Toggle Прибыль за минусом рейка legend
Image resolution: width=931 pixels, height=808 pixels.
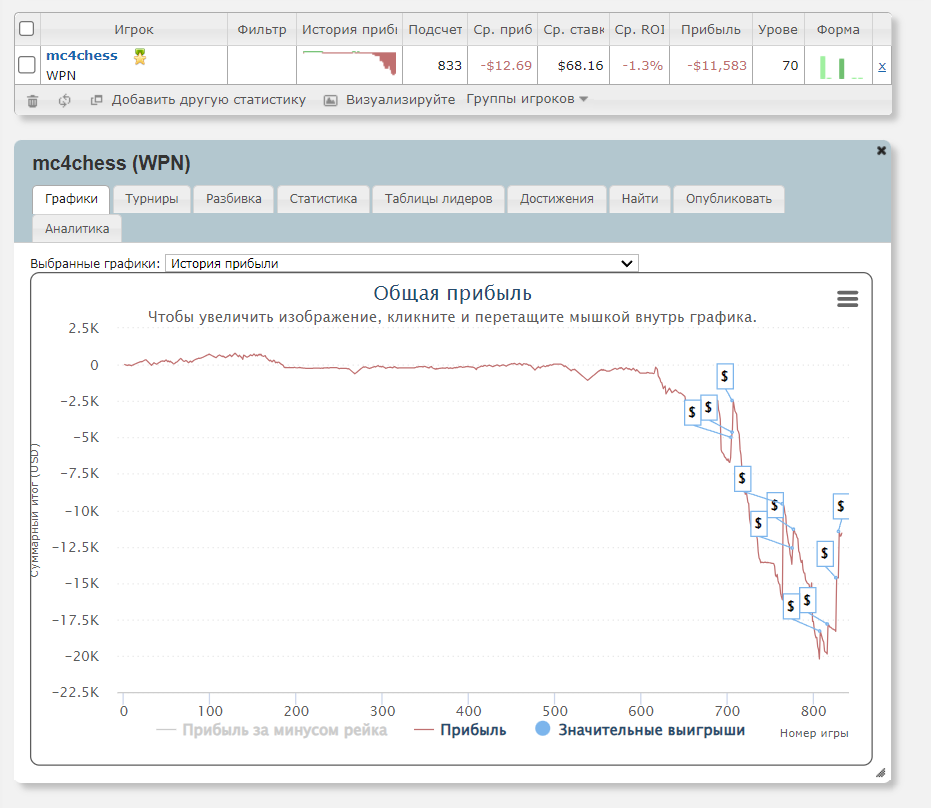[x=272, y=730]
